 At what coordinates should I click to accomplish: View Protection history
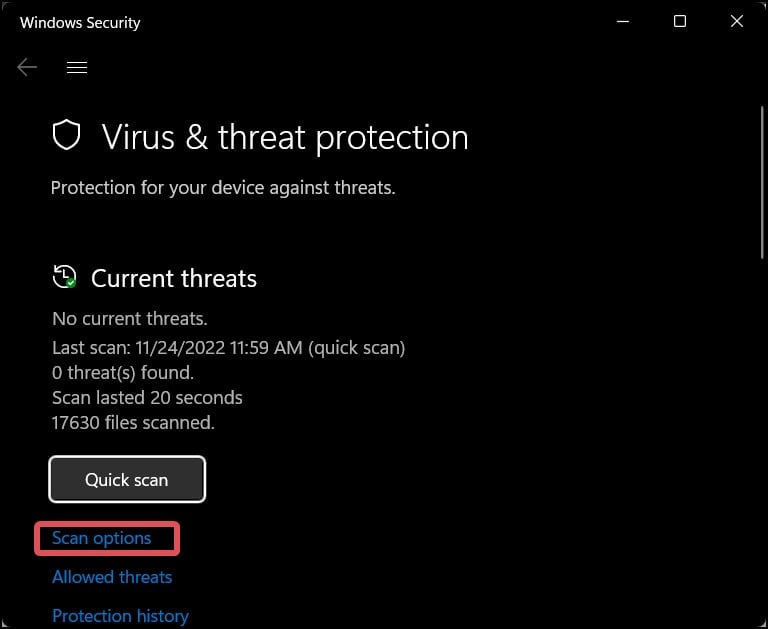tap(120, 616)
